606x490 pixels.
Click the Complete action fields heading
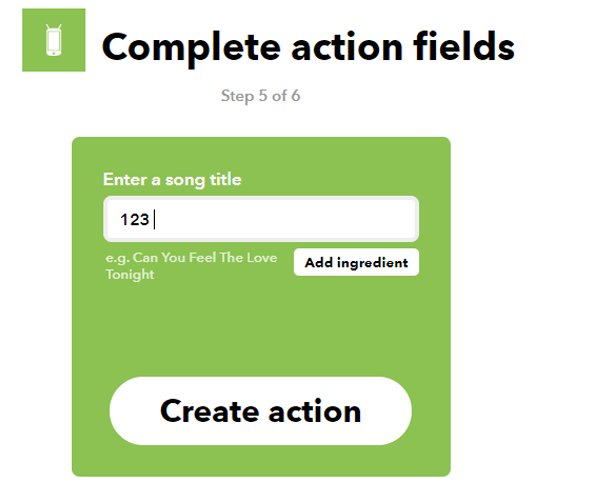308,46
